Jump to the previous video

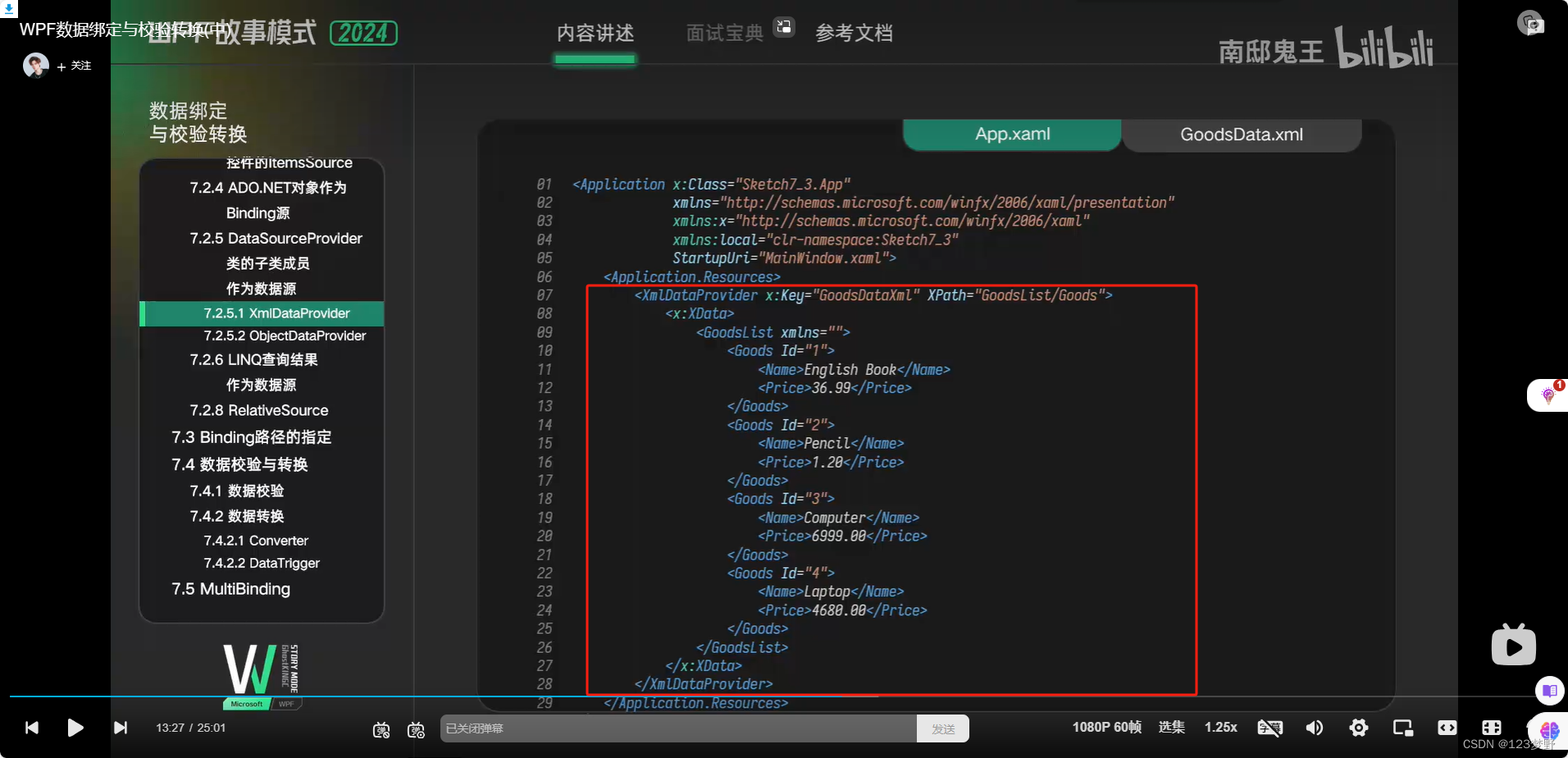point(32,728)
